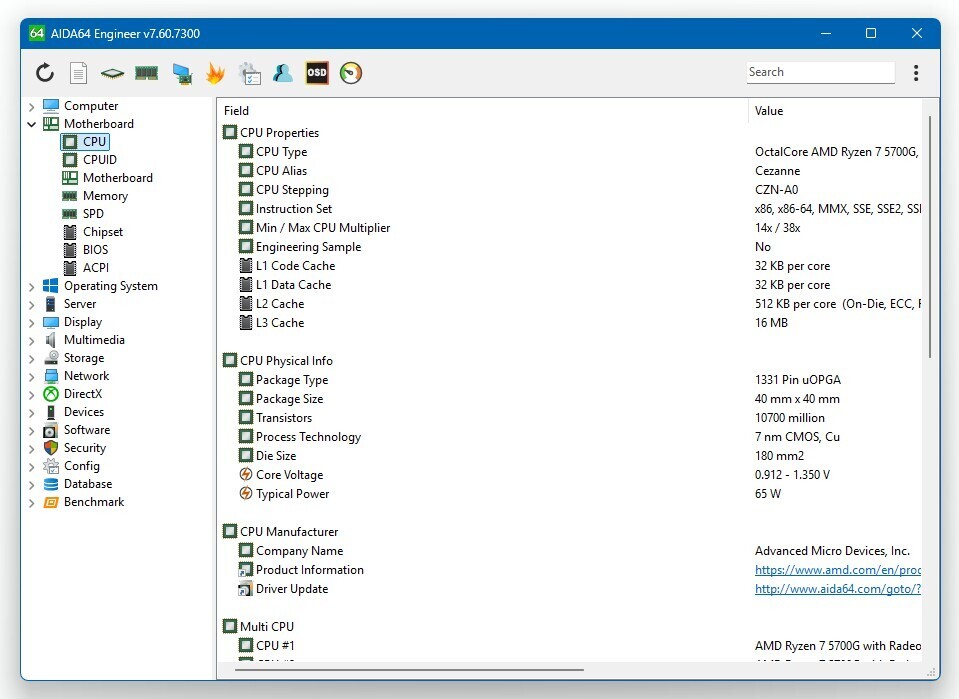
Task: Open the aida64.com driver update link
Action: click(x=837, y=589)
